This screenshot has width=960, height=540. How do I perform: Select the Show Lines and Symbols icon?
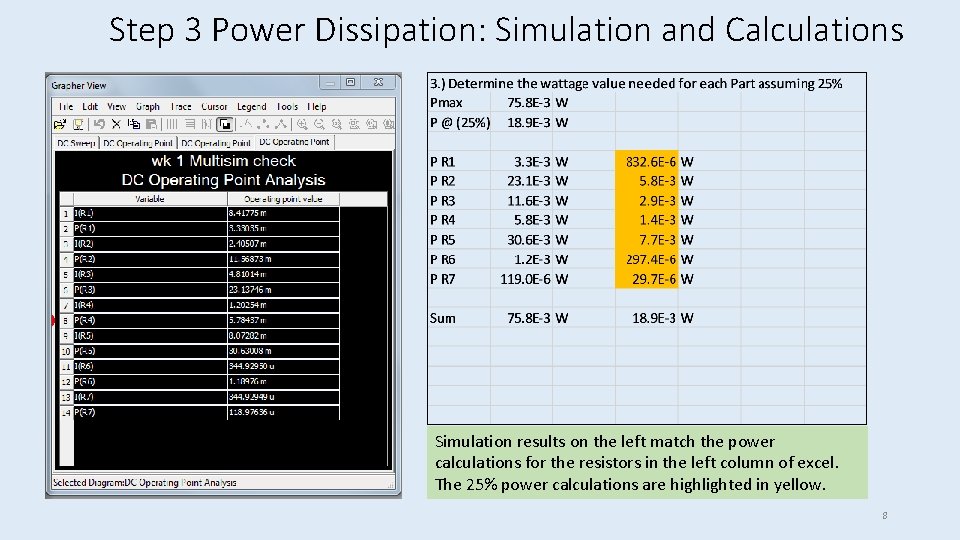coord(281,124)
